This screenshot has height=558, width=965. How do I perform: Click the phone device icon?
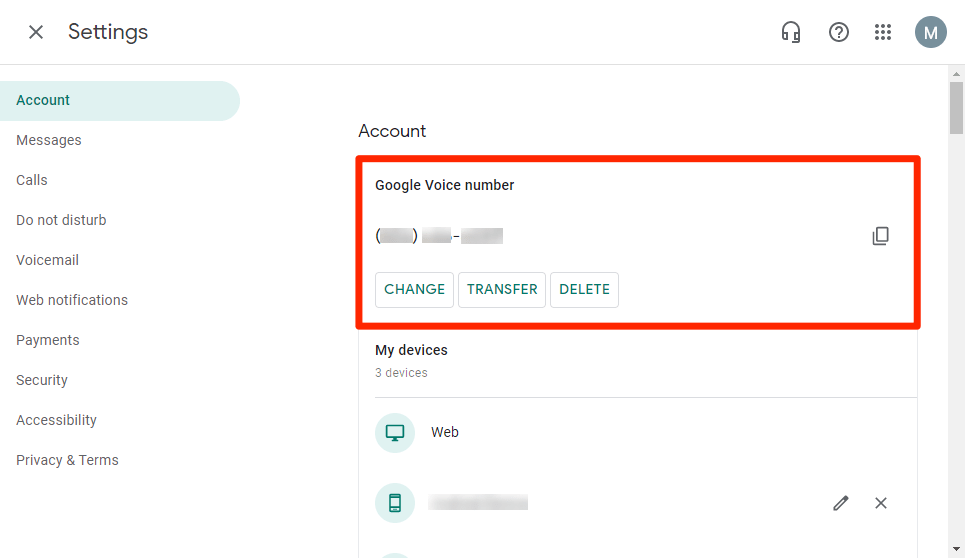pyautogui.click(x=395, y=503)
